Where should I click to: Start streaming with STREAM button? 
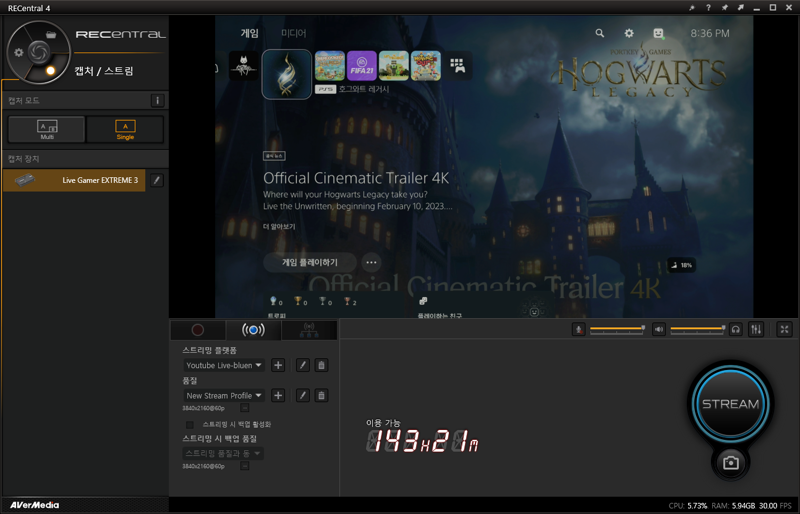coord(731,404)
